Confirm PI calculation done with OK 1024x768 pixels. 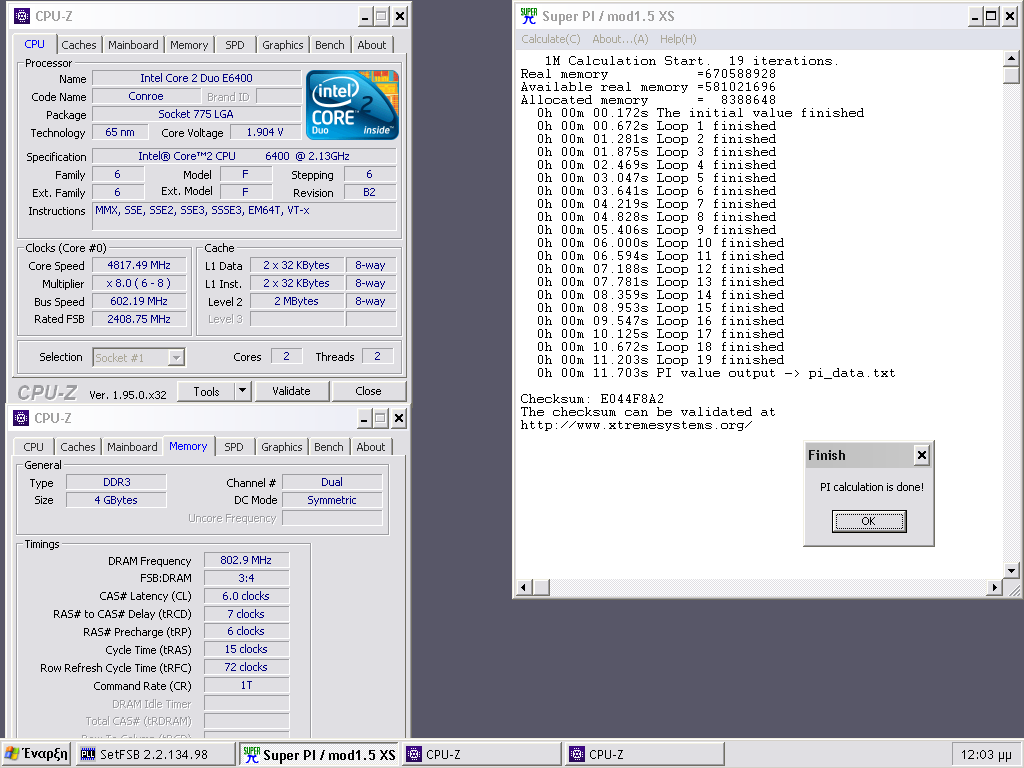[869, 520]
